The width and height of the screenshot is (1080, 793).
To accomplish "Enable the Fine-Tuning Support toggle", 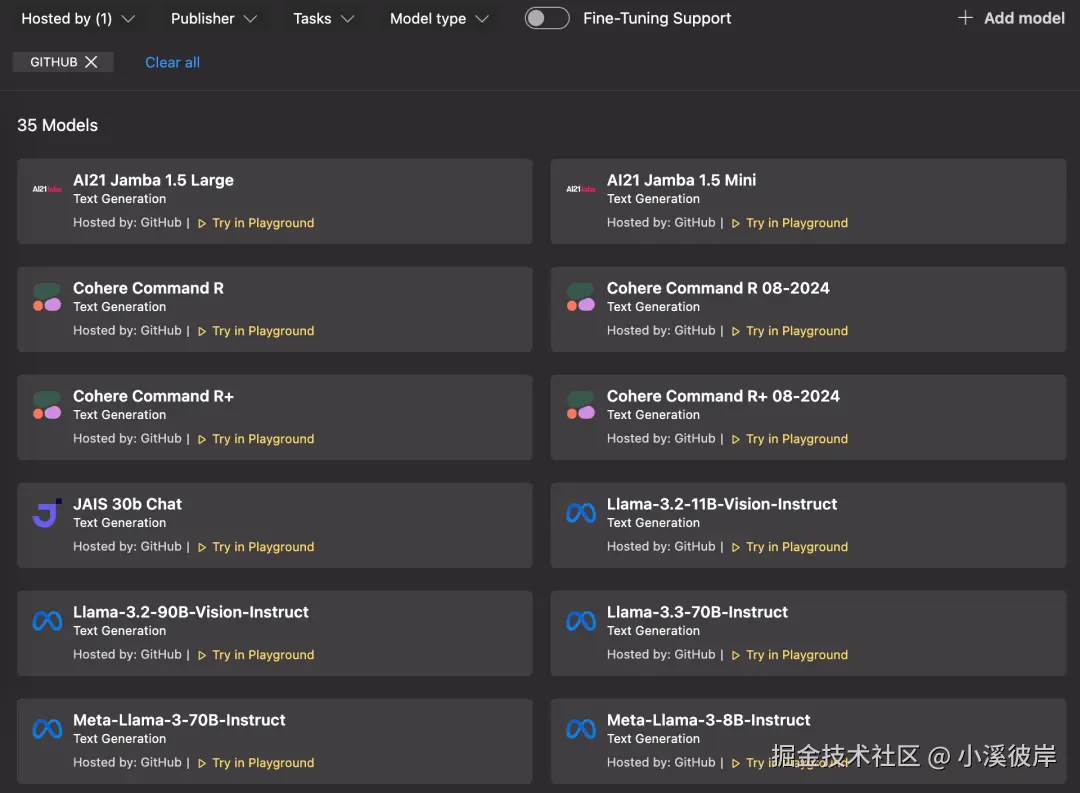I will (547, 18).
